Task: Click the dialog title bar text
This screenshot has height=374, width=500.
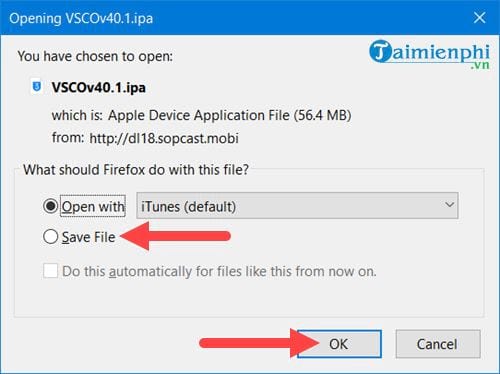Action: (81, 18)
